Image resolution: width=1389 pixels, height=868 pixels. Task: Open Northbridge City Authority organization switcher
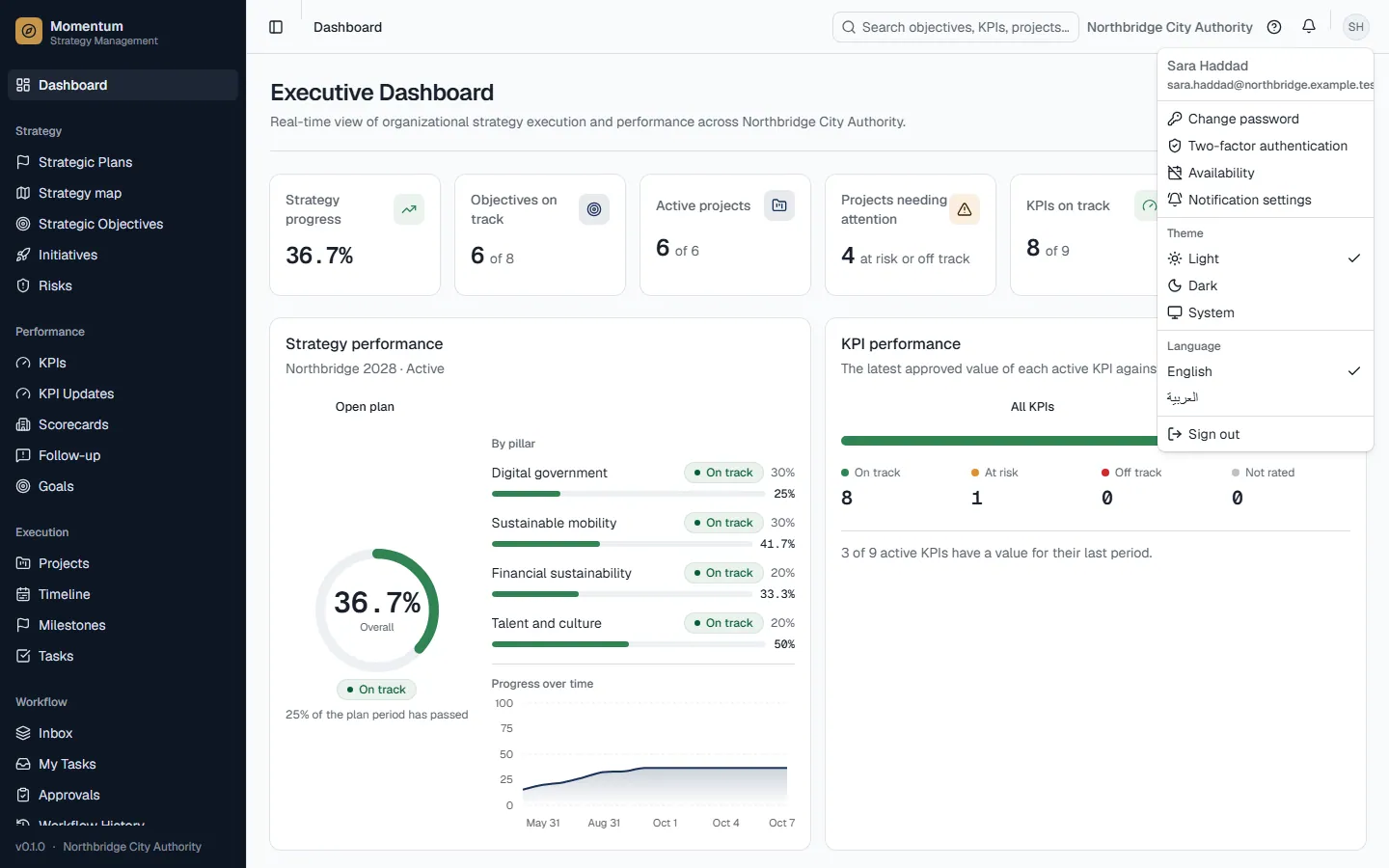1169,27
